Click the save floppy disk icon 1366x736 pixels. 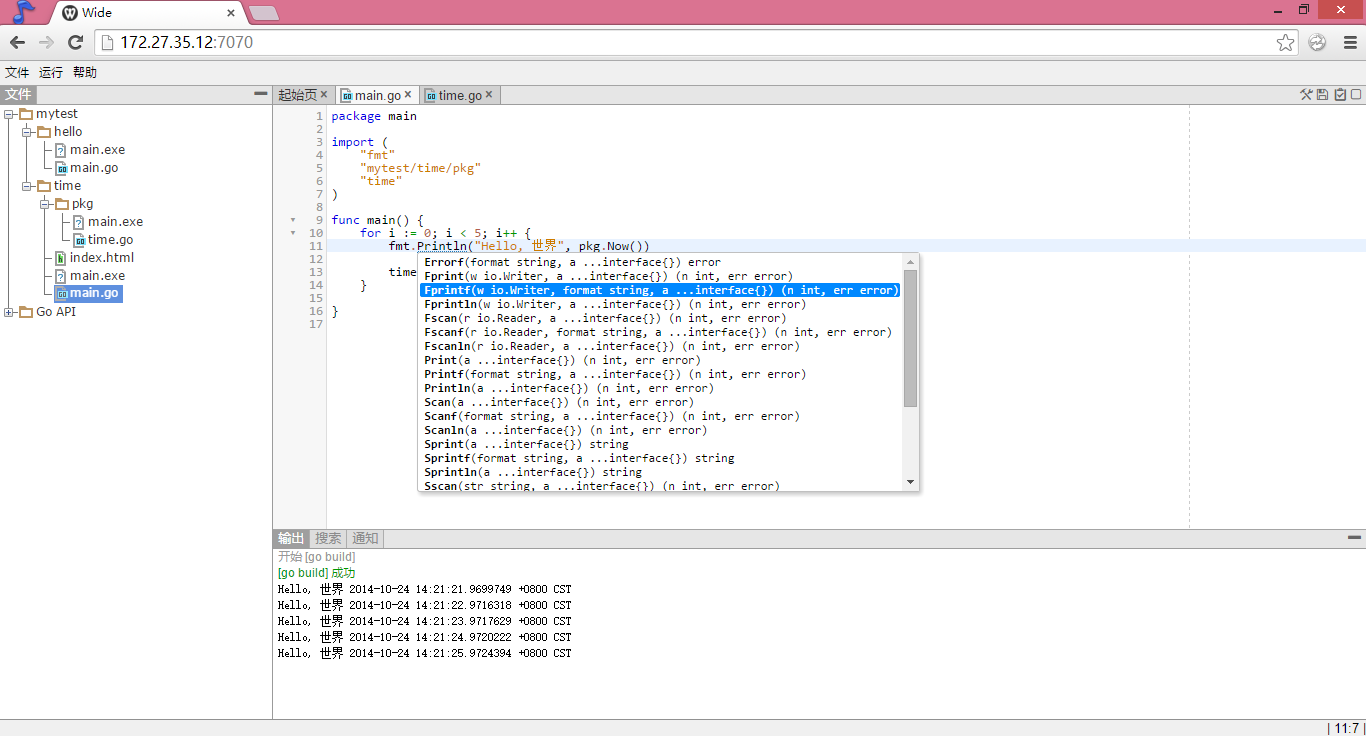tap(1323, 95)
